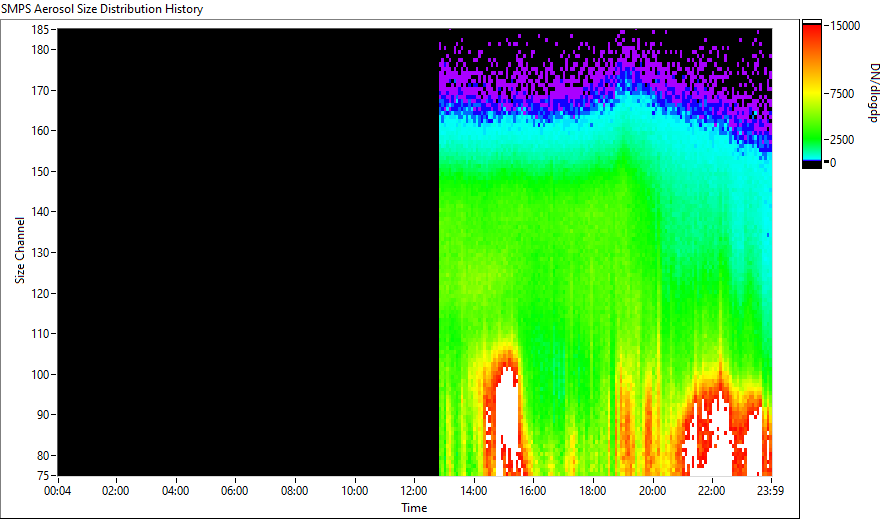Viewport: 884px width, 519px height.
Task: Click the 140 size channel label
Action: (x=39, y=212)
